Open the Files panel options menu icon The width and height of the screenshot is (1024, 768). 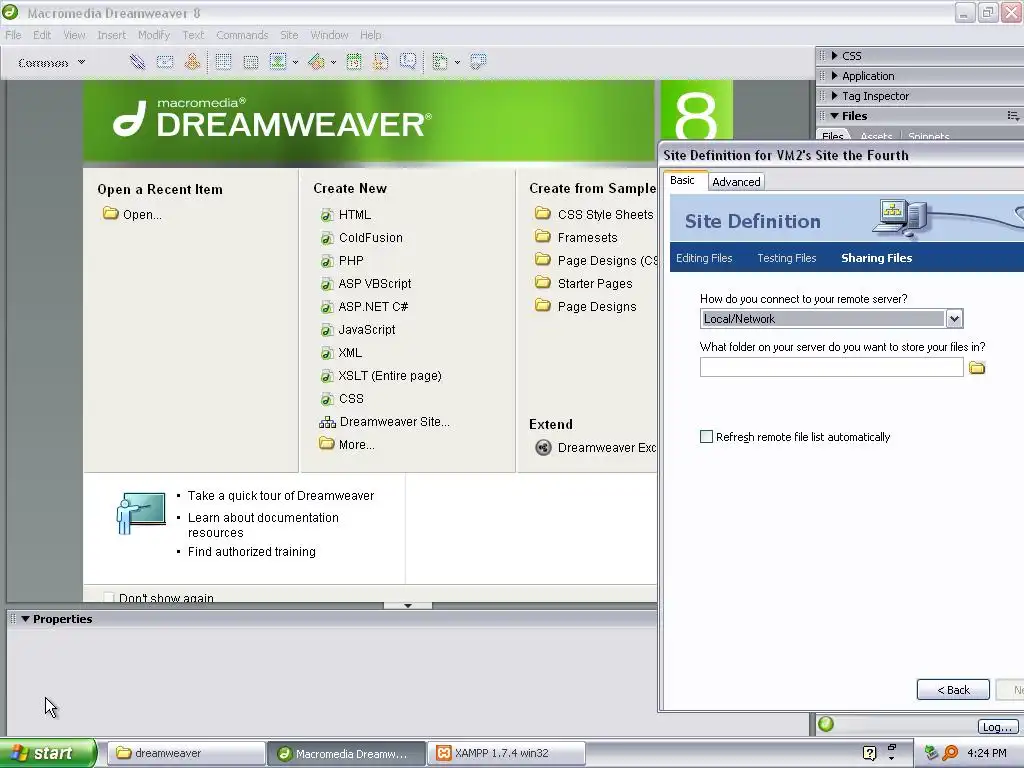tap(1013, 116)
